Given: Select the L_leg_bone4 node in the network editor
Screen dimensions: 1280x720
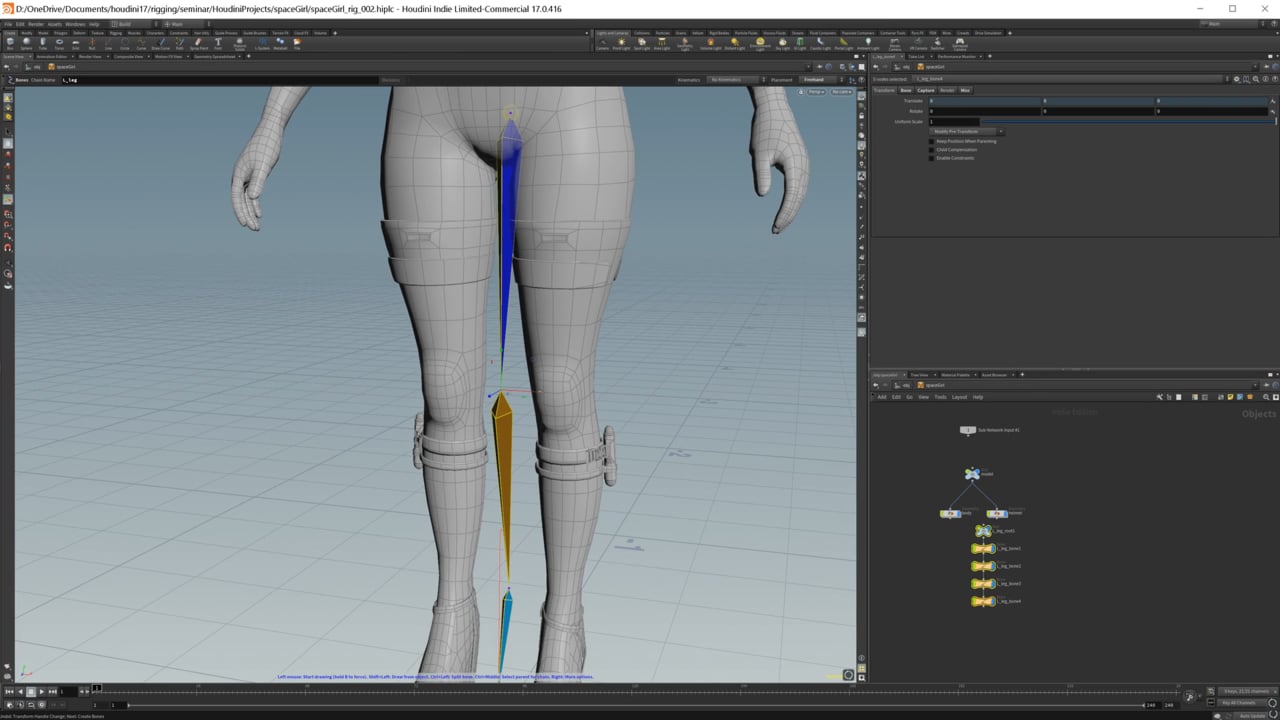Looking at the screenshot, I should (984, 601).
